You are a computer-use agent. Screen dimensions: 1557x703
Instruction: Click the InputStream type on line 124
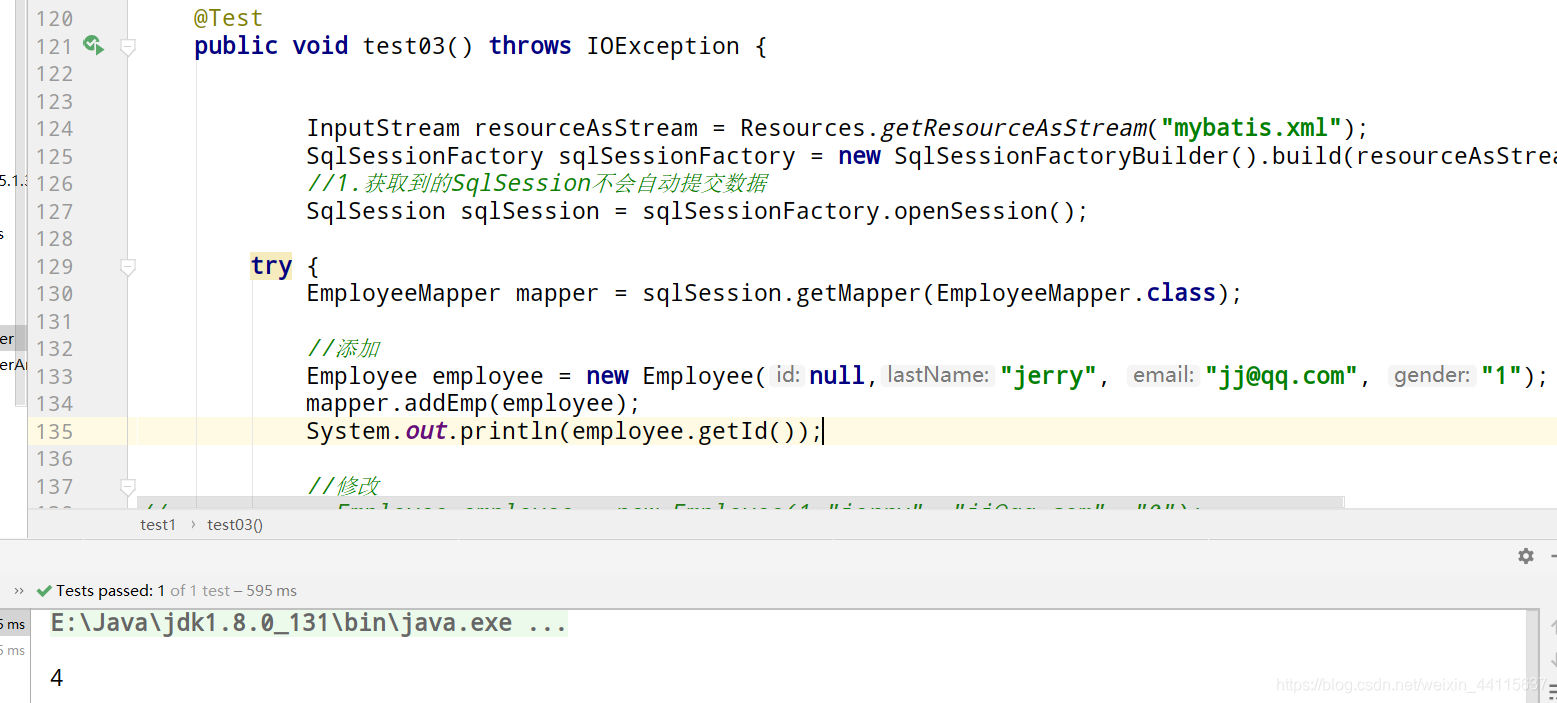(383, 129)
